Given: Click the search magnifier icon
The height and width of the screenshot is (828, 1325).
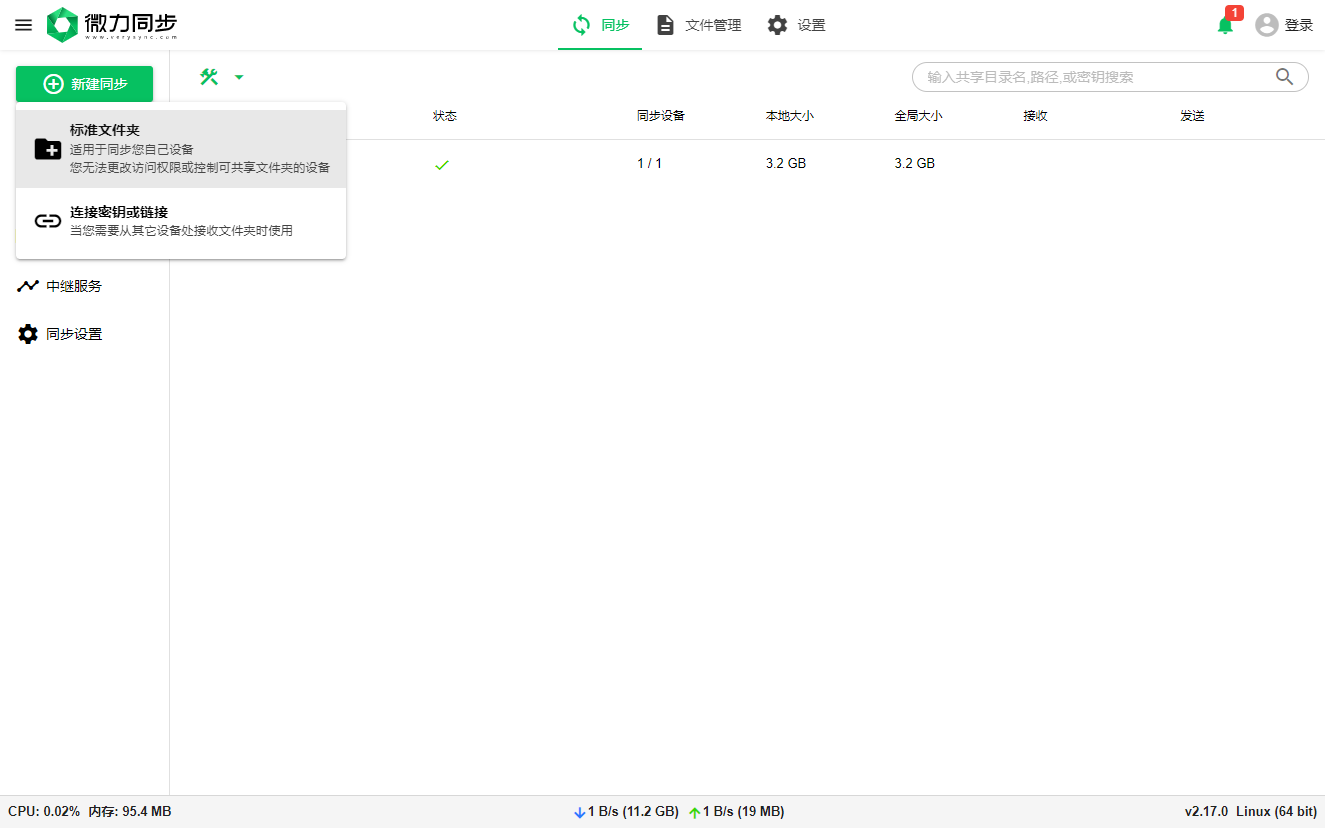Looking at the screenshot, I should pos(1285,76).
